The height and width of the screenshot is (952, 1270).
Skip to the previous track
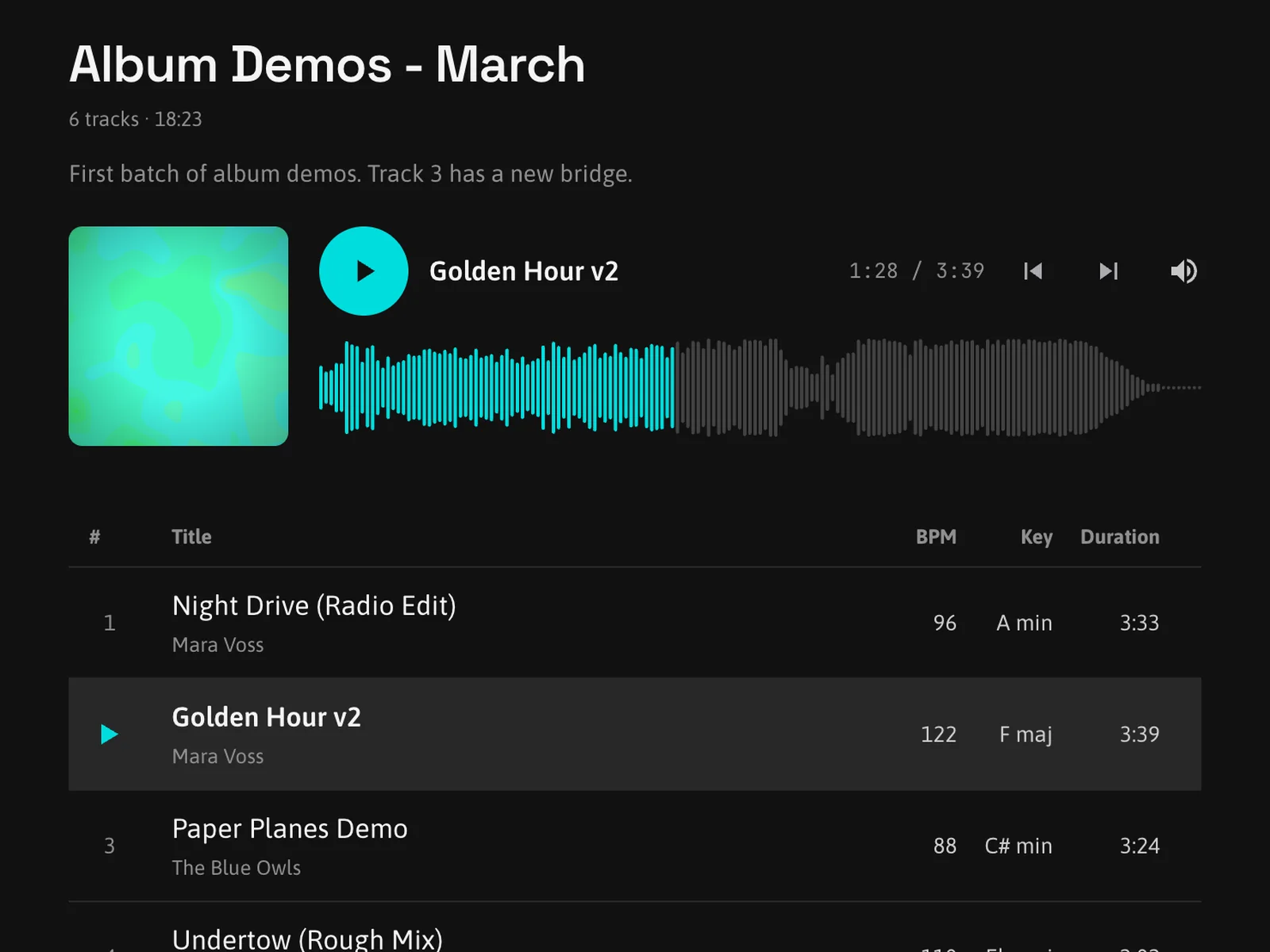click(x=1033, y=271)
